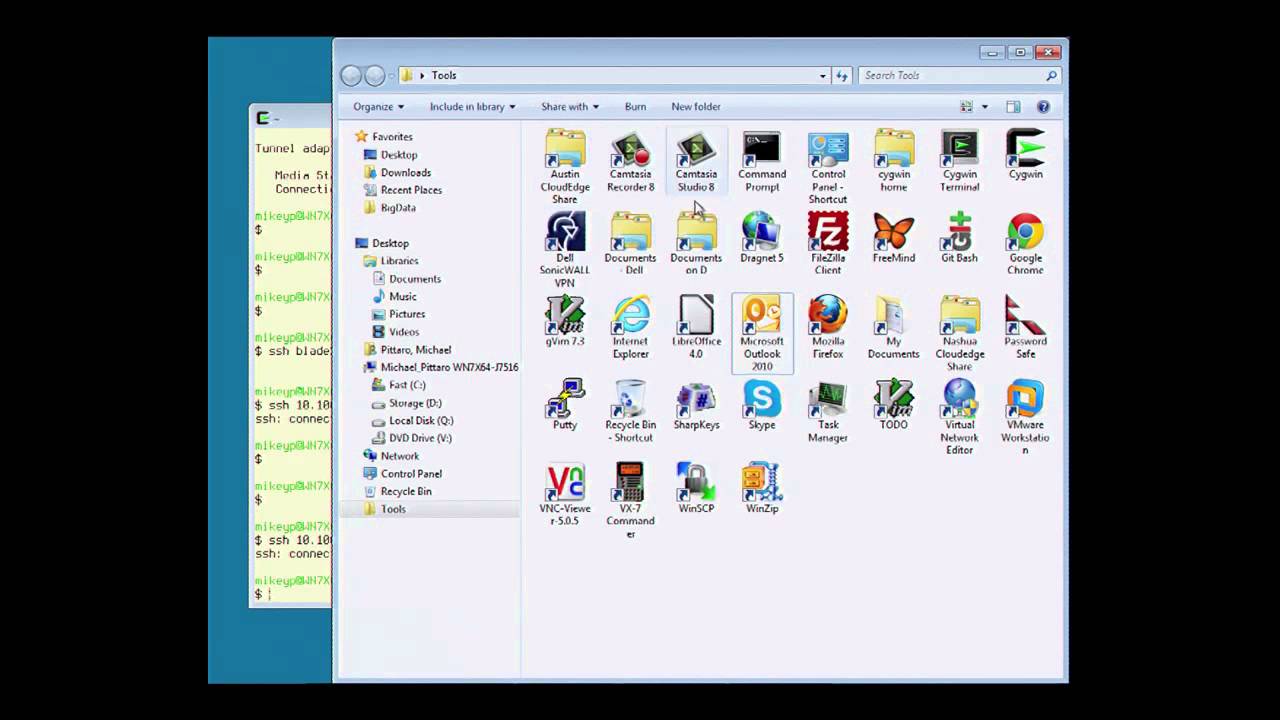Open the VNC-Viewer-5.0.5 shortcut
1280x720 pixels.
[565, 494]
